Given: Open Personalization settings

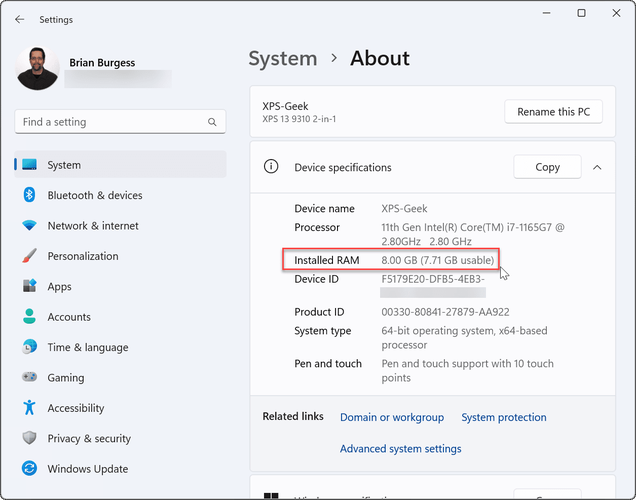Looking at the screenshot, I should [120, 256].
